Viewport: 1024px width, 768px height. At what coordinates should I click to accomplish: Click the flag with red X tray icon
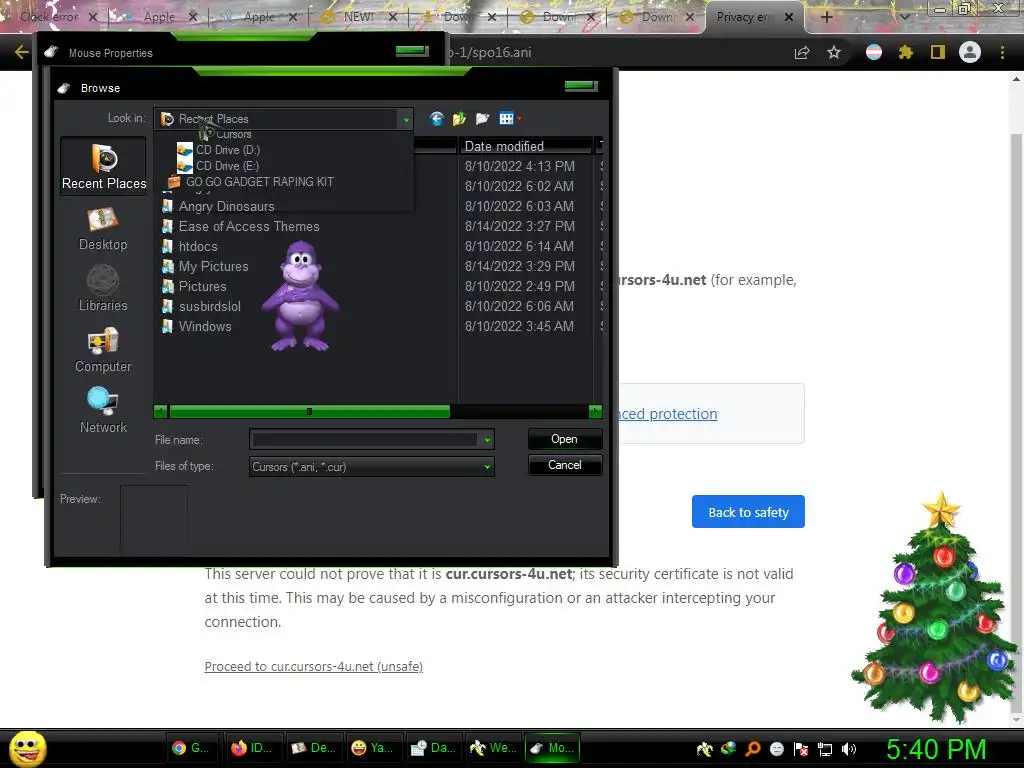pos(801,749)
